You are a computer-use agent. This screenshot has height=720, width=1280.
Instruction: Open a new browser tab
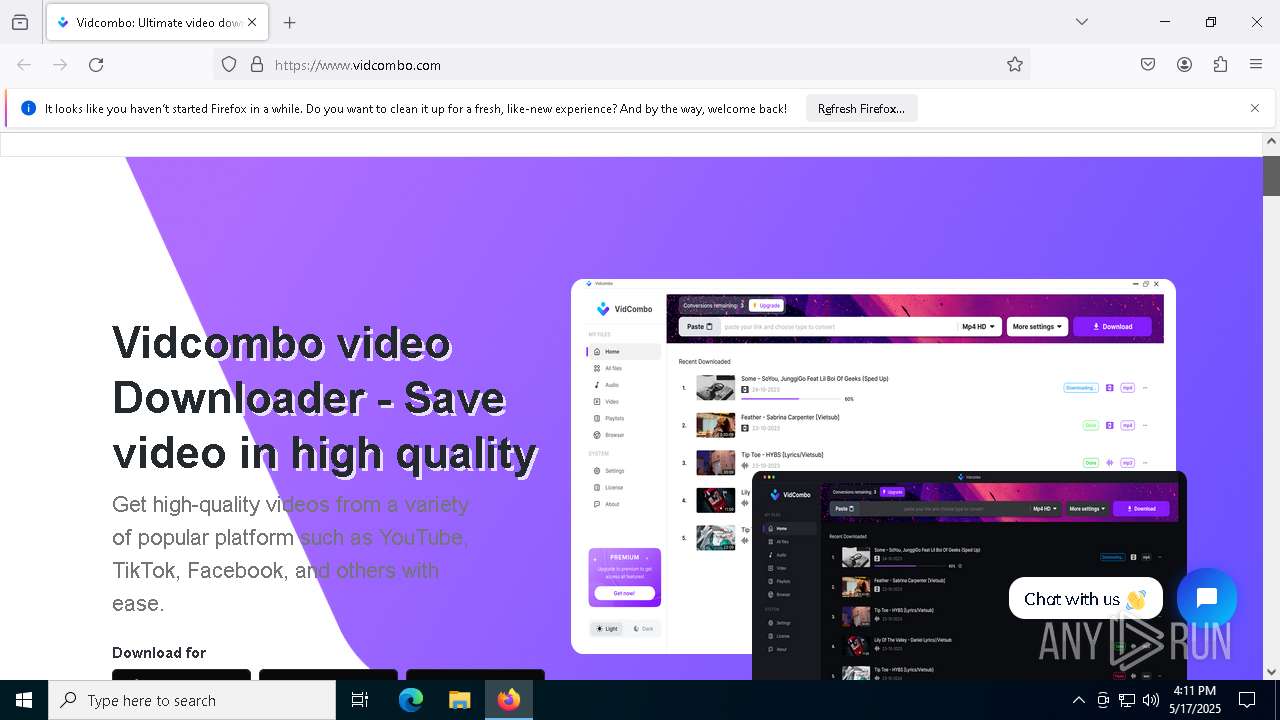[x=290, y=22]
